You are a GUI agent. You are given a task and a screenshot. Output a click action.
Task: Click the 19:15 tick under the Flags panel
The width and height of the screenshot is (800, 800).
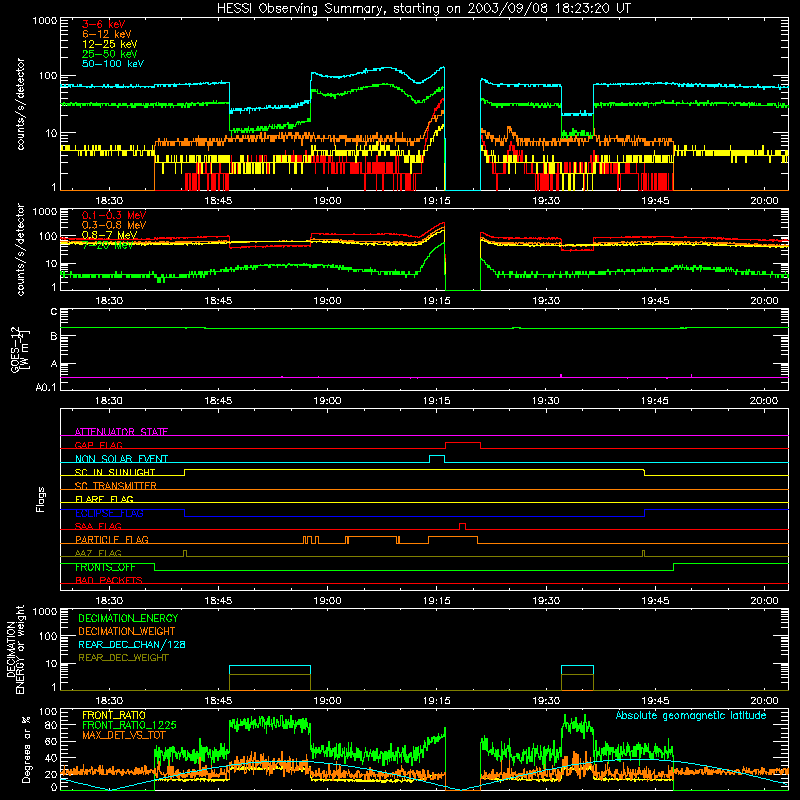[437, 601]
